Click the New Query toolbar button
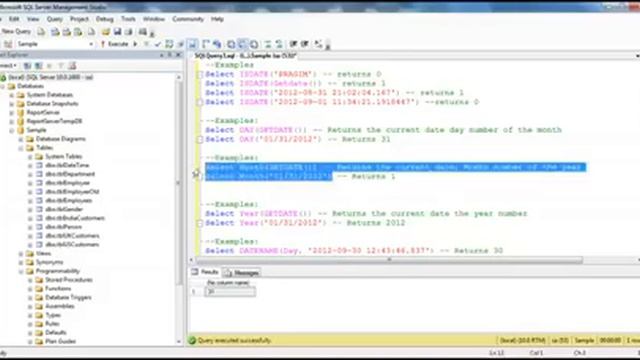The height and width of the screenshot is (360, 640). (x=16, y=31)
